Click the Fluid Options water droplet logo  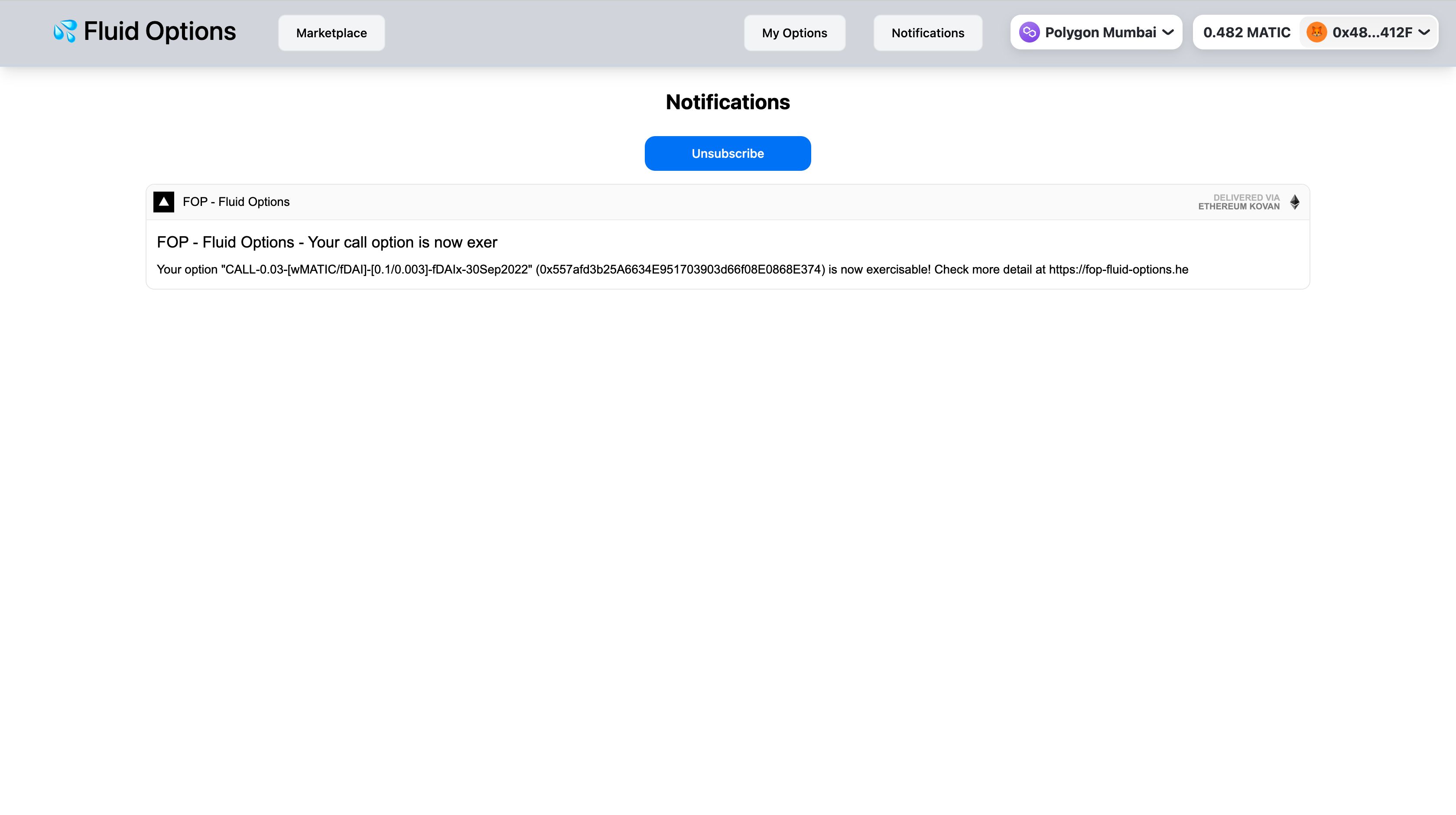click(x=65, y=32)
